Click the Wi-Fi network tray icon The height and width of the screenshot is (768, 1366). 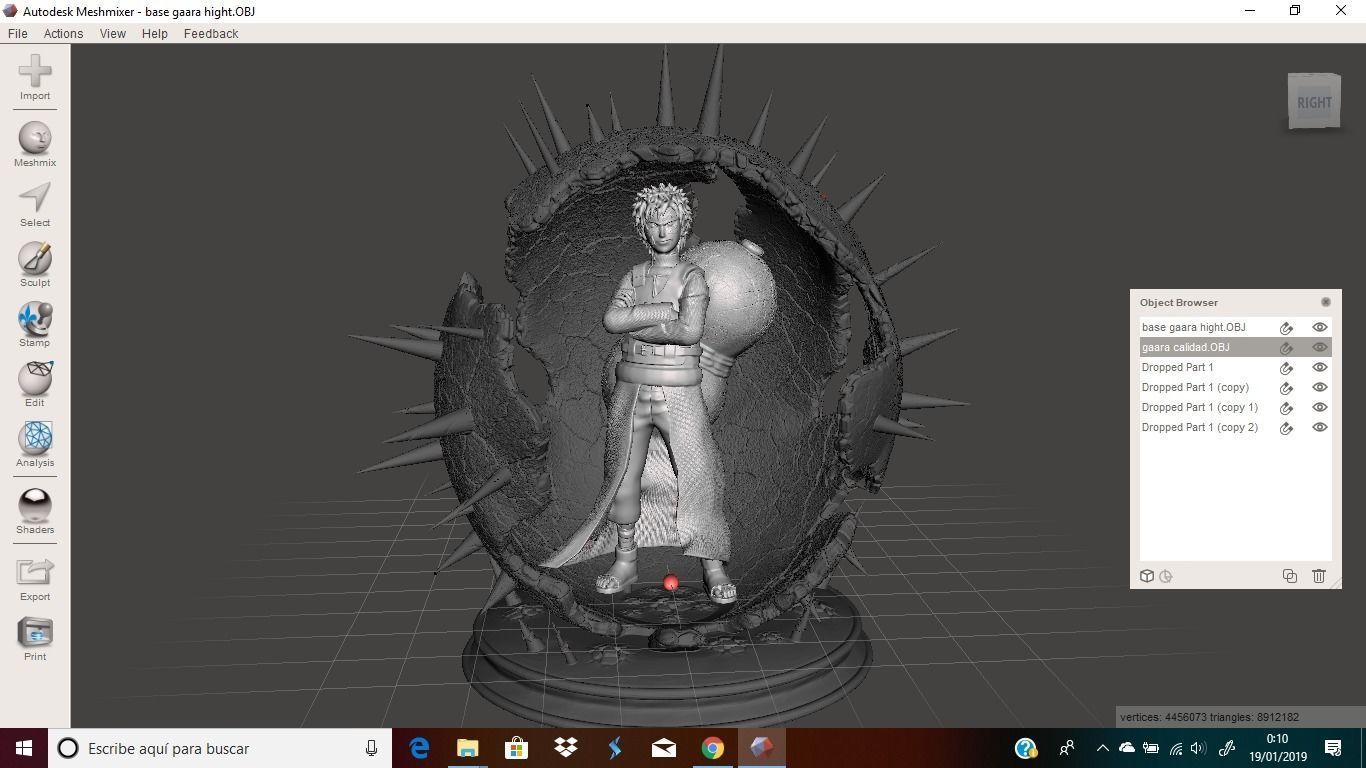pos(1176,748)
